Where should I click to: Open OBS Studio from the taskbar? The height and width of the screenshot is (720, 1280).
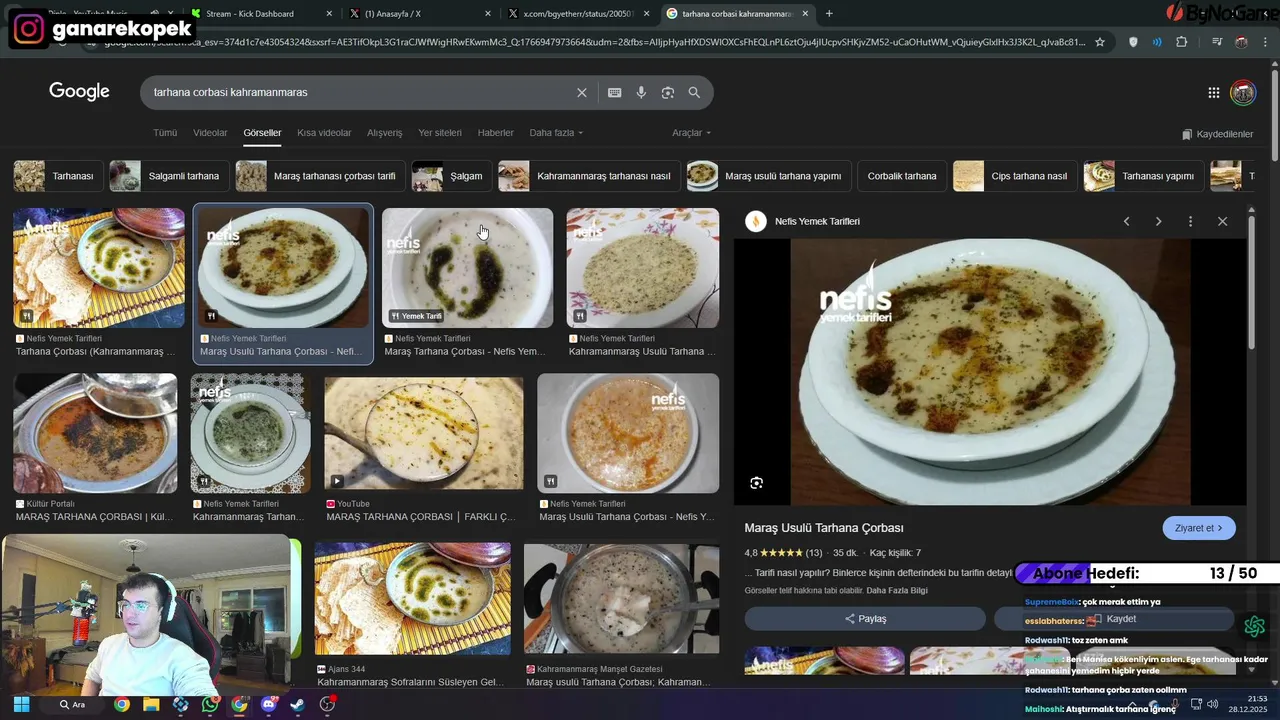(x=327, y=704)
